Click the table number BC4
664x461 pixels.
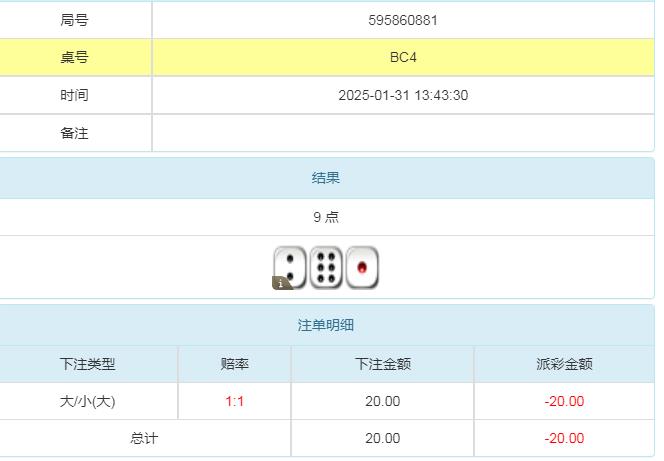click(x=403, y=57)
